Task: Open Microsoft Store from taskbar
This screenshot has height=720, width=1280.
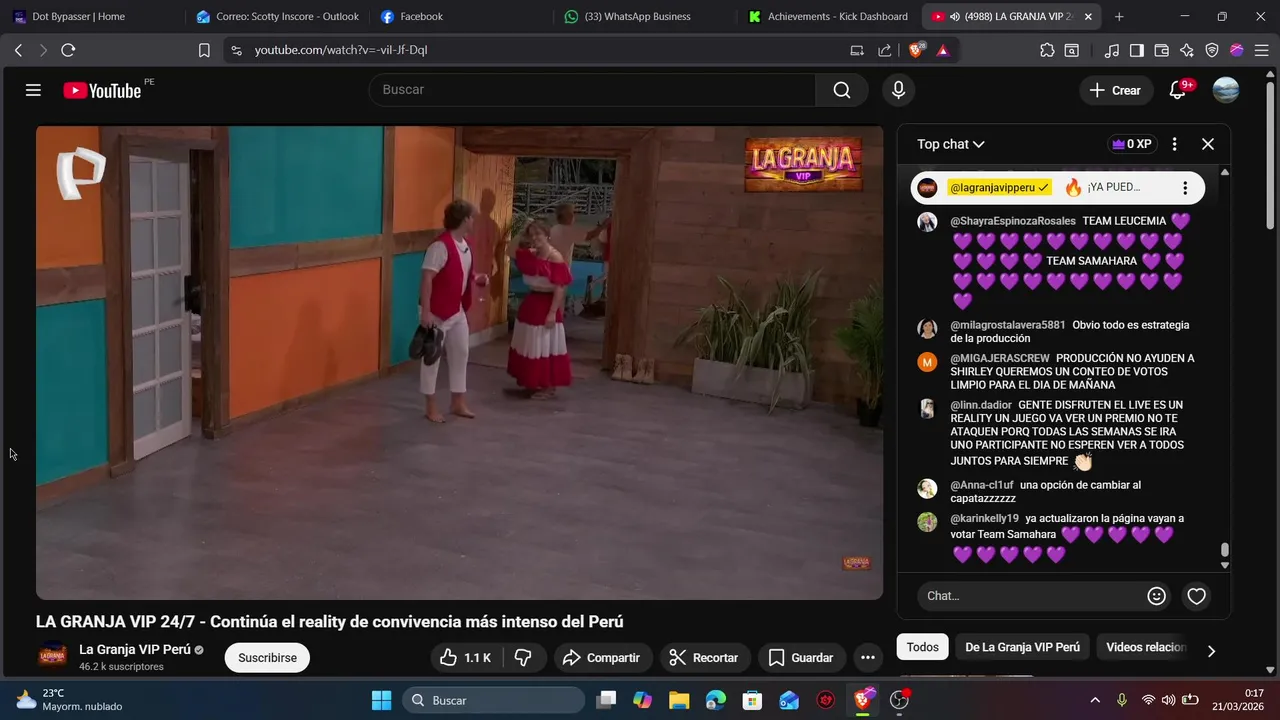Action: coord(752,700)
